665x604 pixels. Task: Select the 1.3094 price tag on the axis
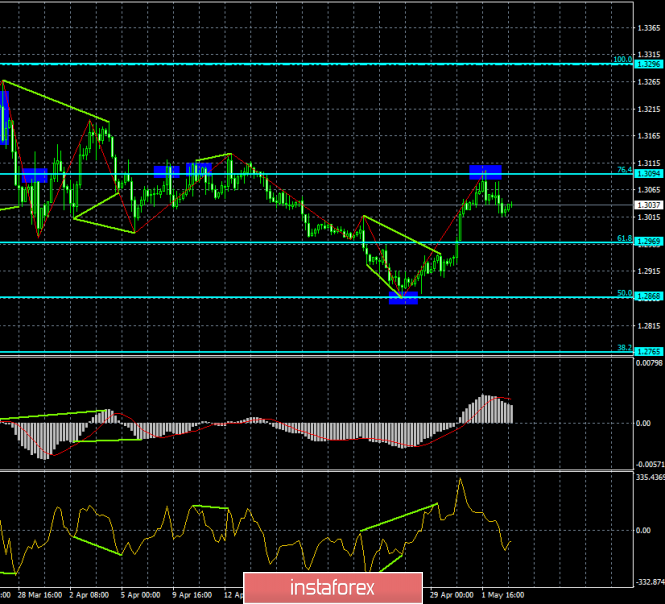[647, 174]
